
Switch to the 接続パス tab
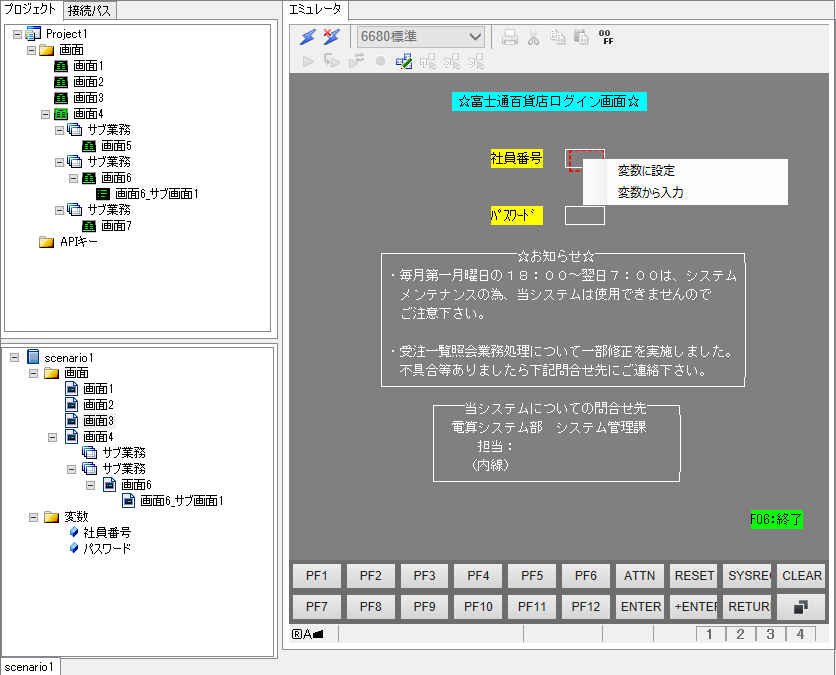point(89,10)
